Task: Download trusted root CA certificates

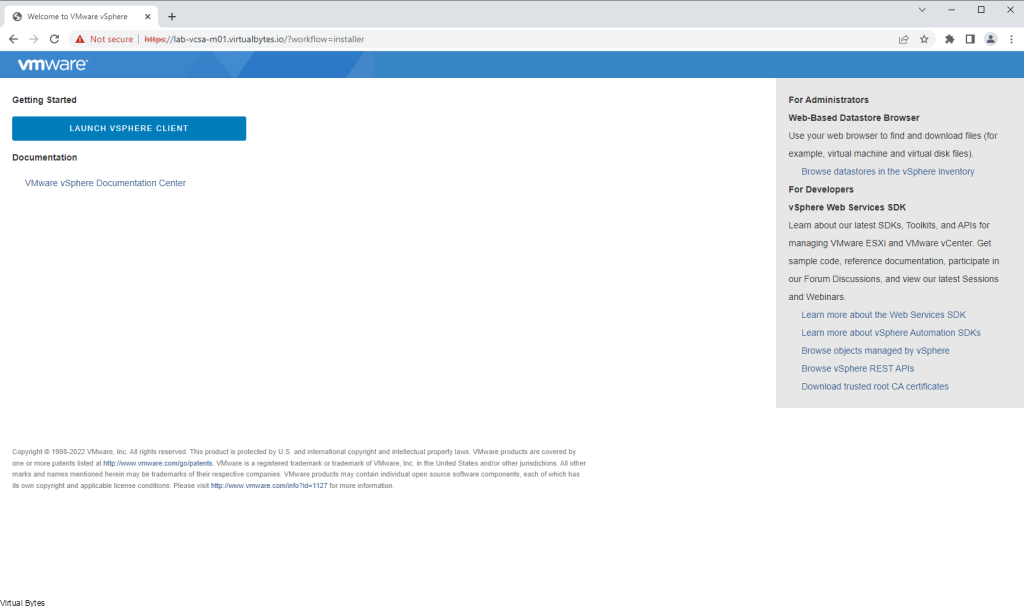Action: click(x=874, y=386)
